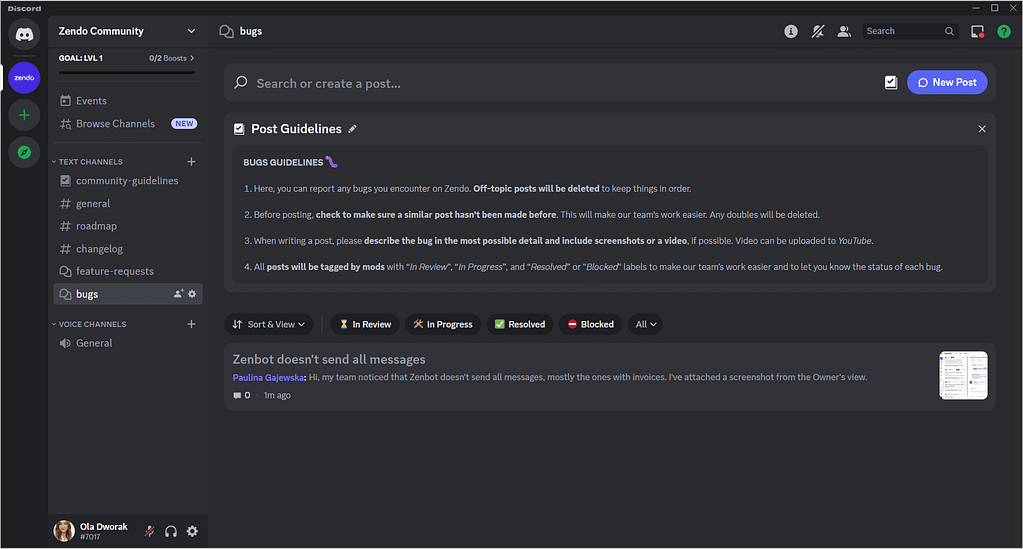
Task: Click Ola Dworak user avatar
Action: 64,531
